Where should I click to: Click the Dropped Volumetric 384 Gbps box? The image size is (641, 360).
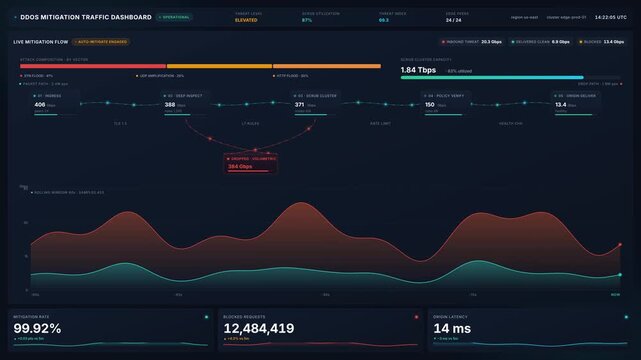(251, 163)
